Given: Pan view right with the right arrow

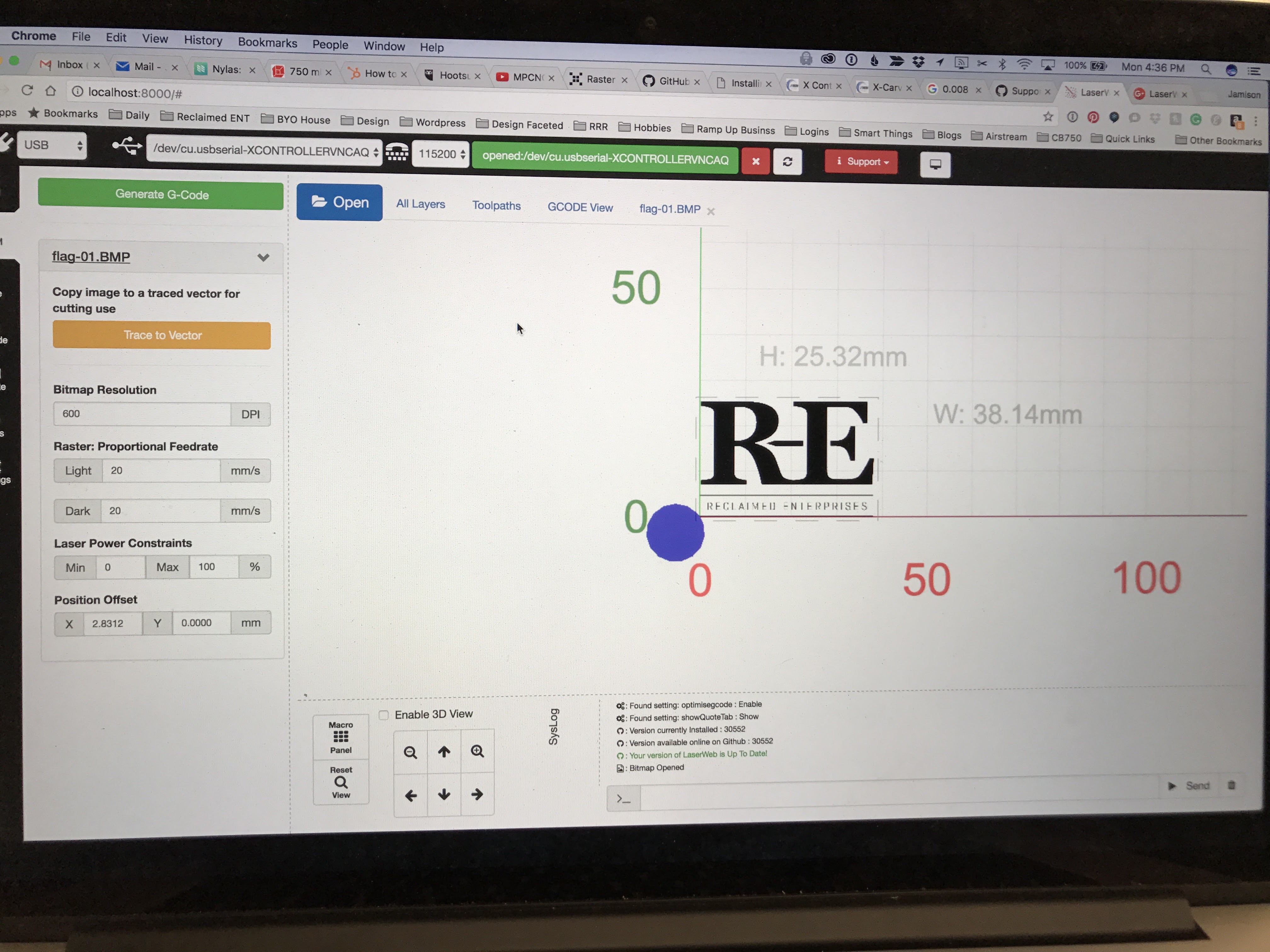Looking at the screenshot, I should pyautogui.click(x=477, y=794).
